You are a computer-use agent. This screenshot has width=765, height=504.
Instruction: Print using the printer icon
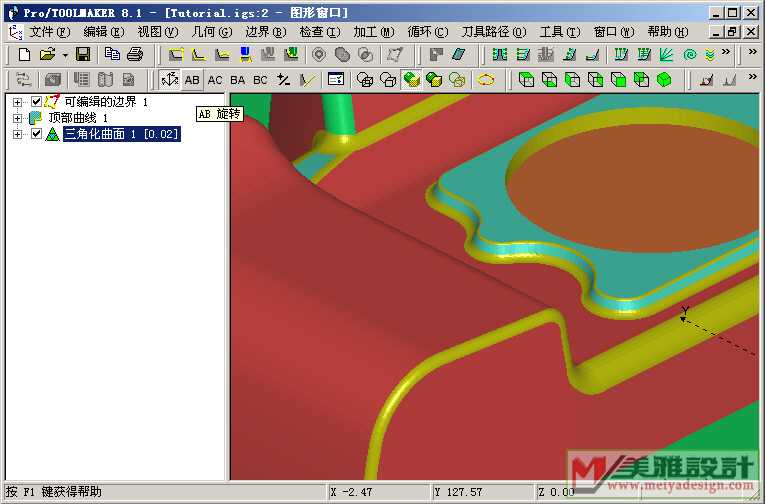click(x=135, y=54)
